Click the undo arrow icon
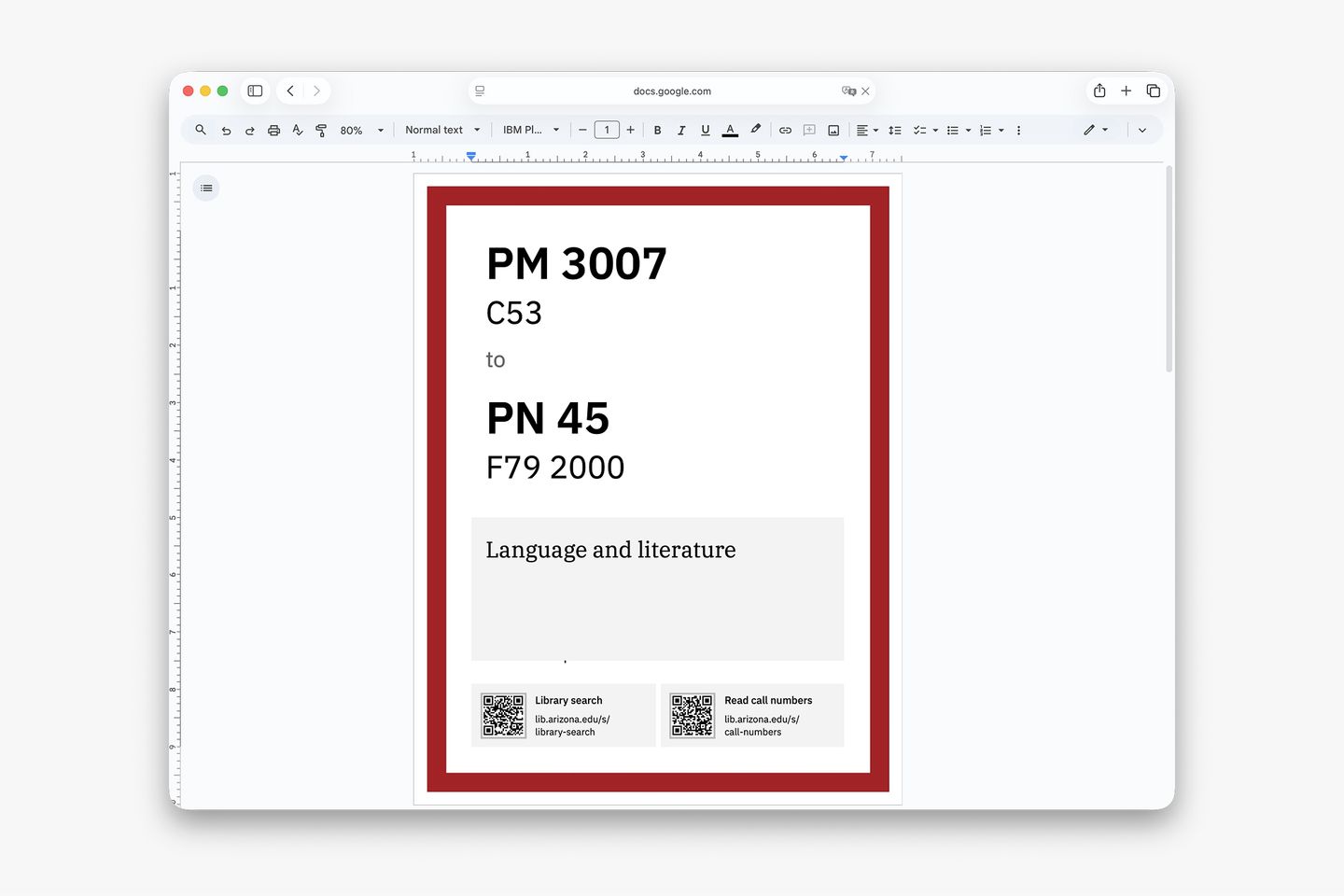Viewport: 1344px width, 896px height. click(226, 131)
